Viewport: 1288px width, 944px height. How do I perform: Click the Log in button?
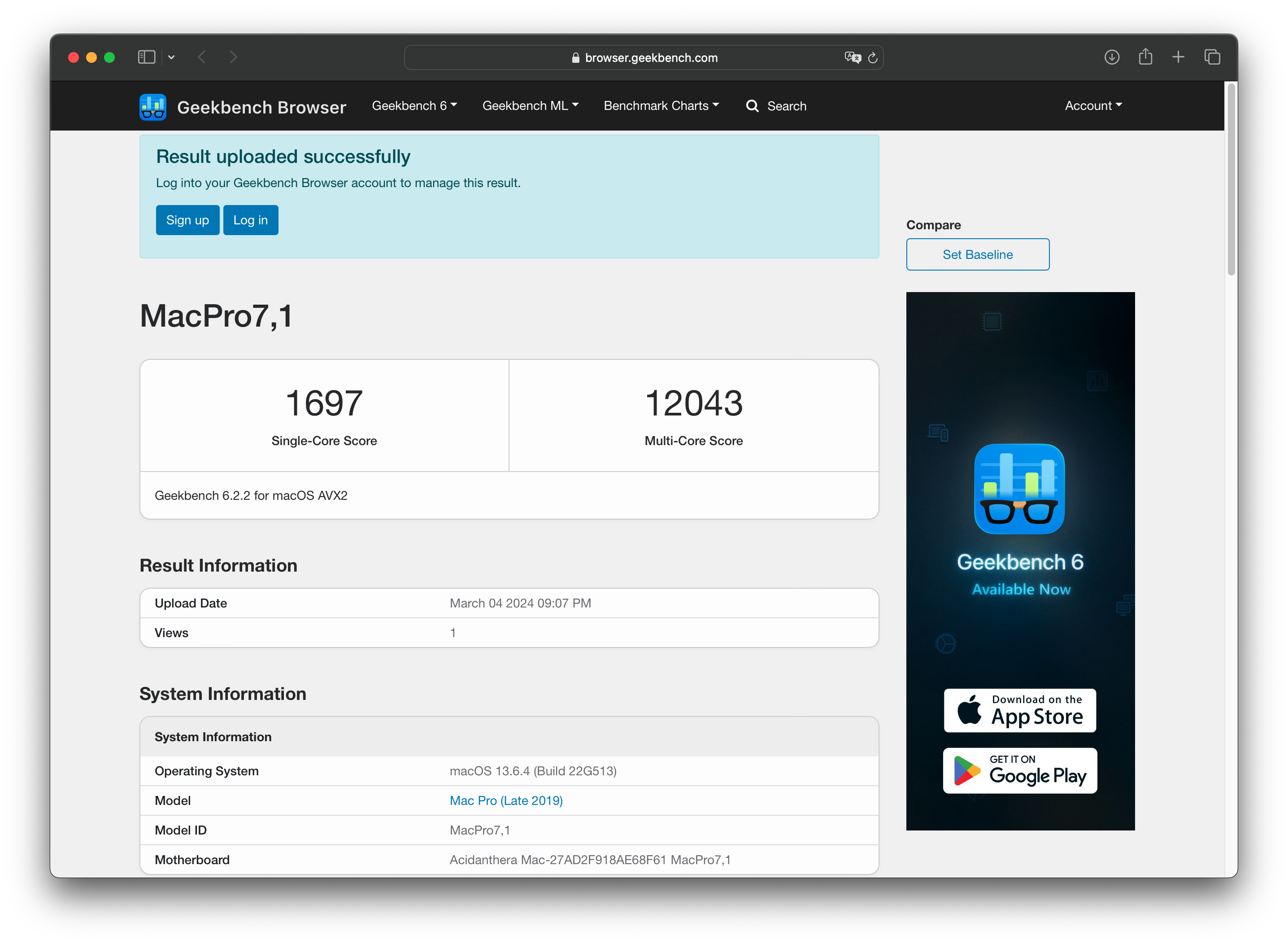(250, 220)
